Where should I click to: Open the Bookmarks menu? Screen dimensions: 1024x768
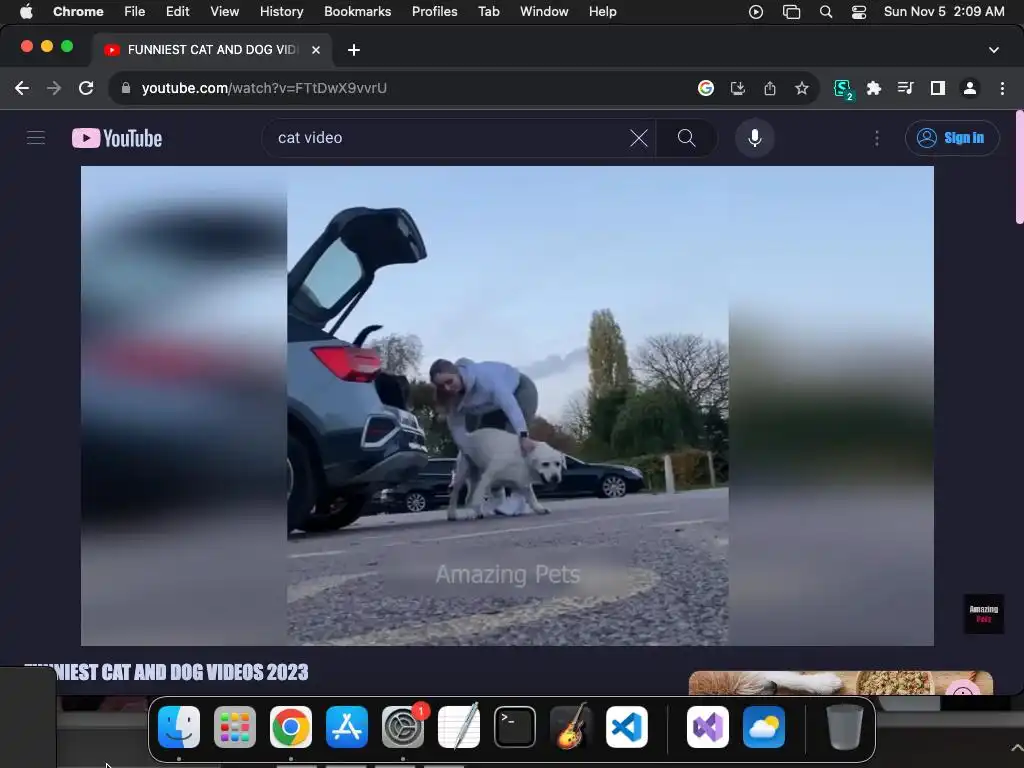357,12
